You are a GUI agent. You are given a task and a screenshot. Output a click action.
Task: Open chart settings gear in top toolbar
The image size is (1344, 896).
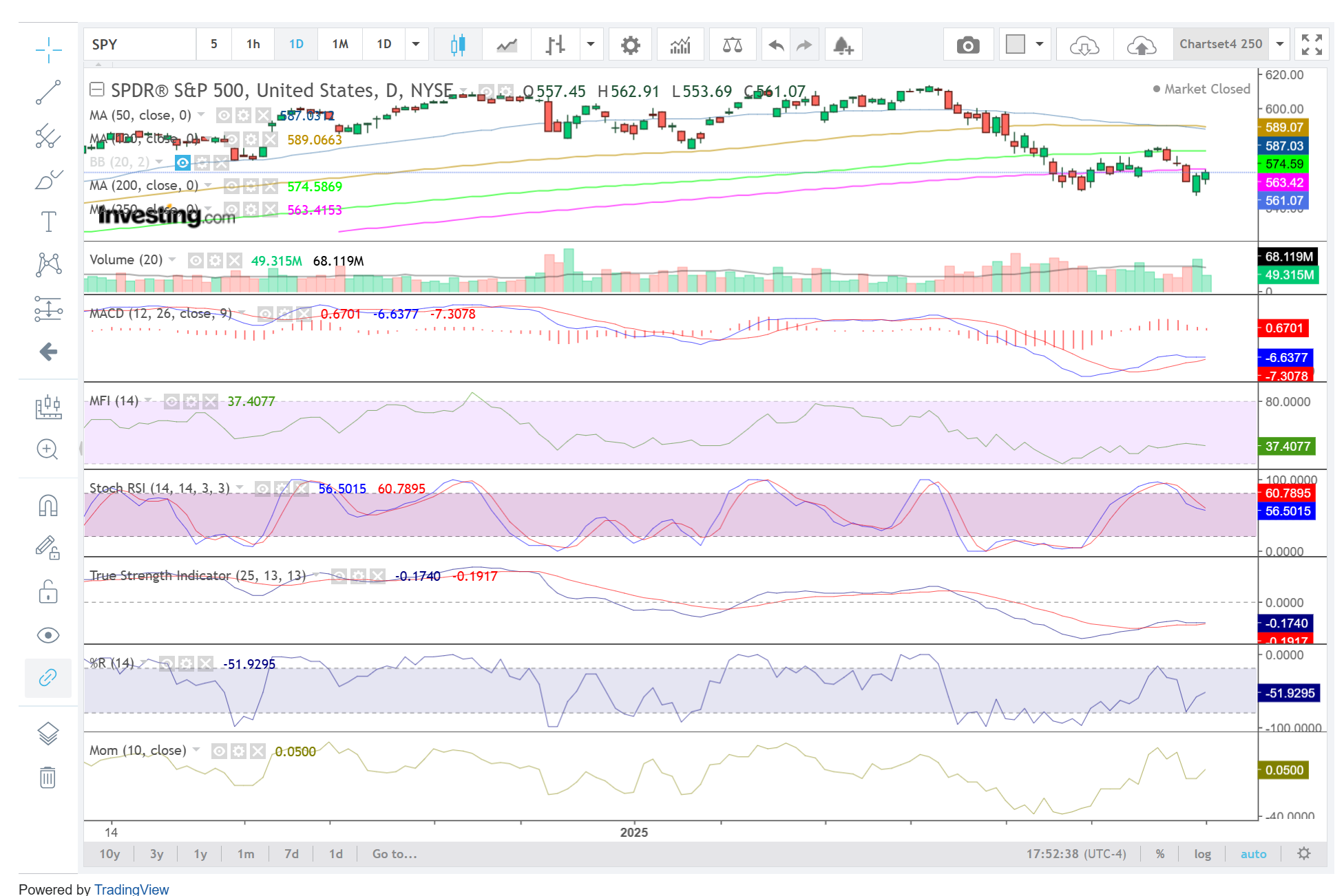pos(630,45)
